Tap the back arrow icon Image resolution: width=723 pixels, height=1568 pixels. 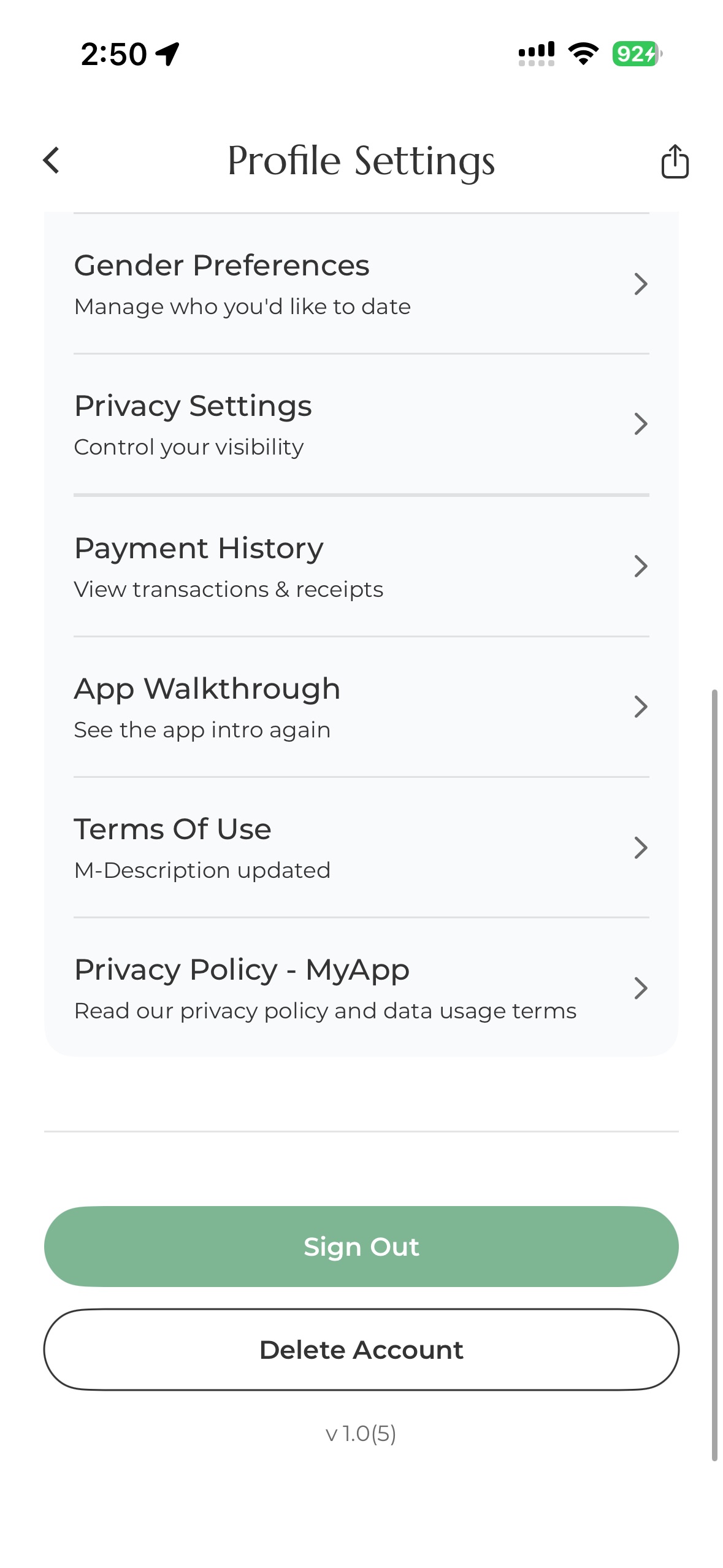click(52, 161)
